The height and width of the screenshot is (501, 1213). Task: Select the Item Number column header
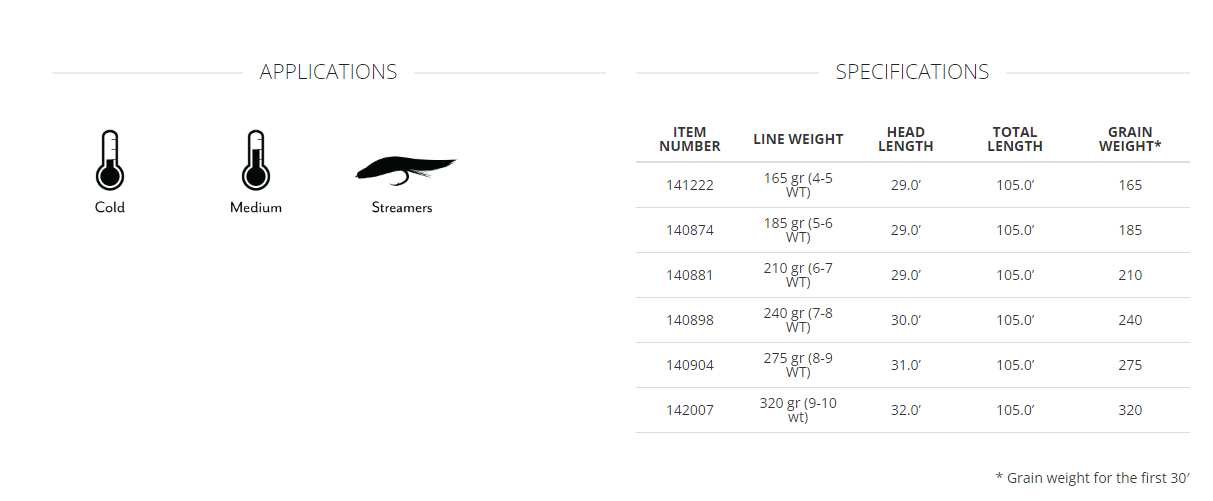click(690, 139)
